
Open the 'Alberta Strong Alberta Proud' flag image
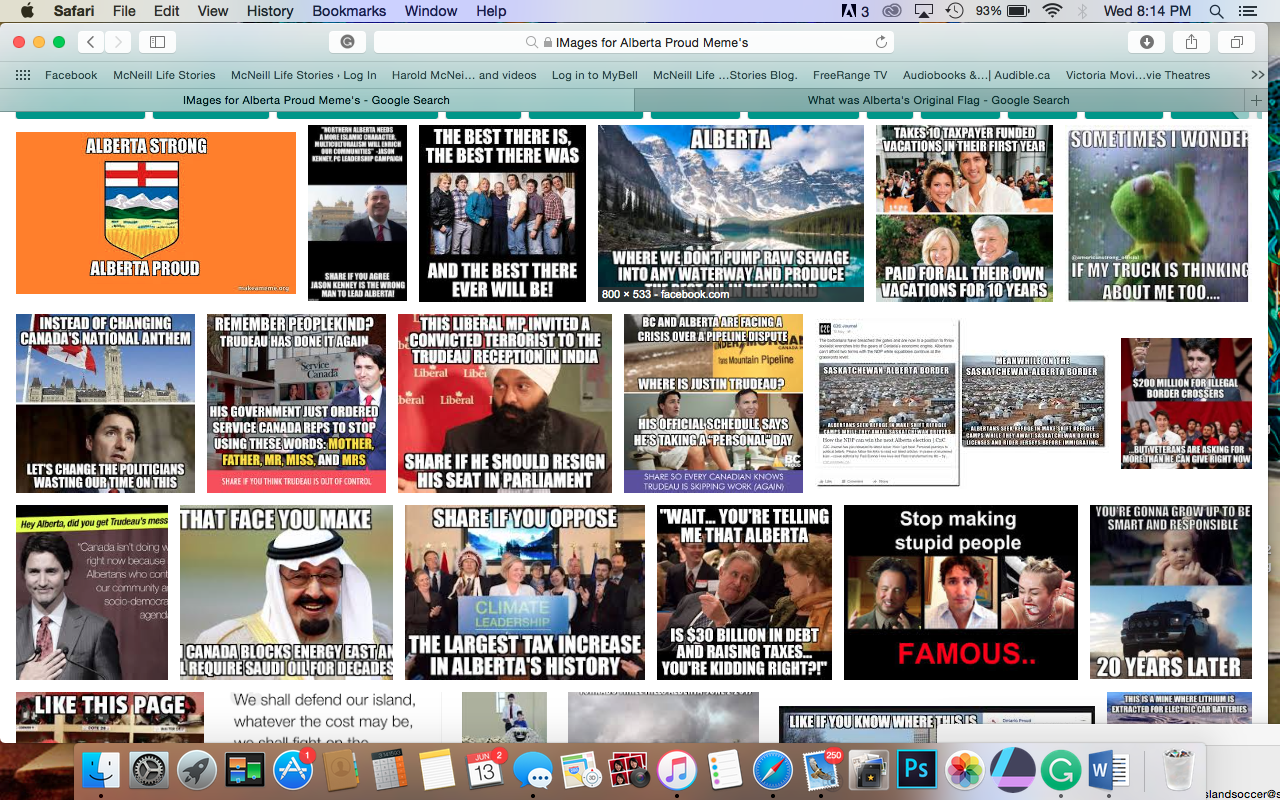tap(156, 213)
